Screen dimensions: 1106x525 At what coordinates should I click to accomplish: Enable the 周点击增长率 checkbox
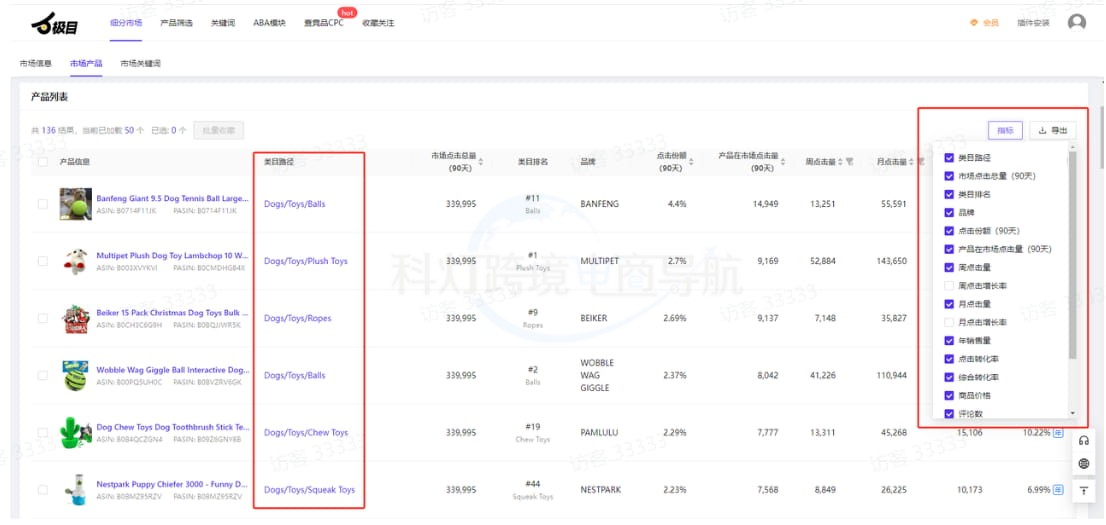pos(949,286)
